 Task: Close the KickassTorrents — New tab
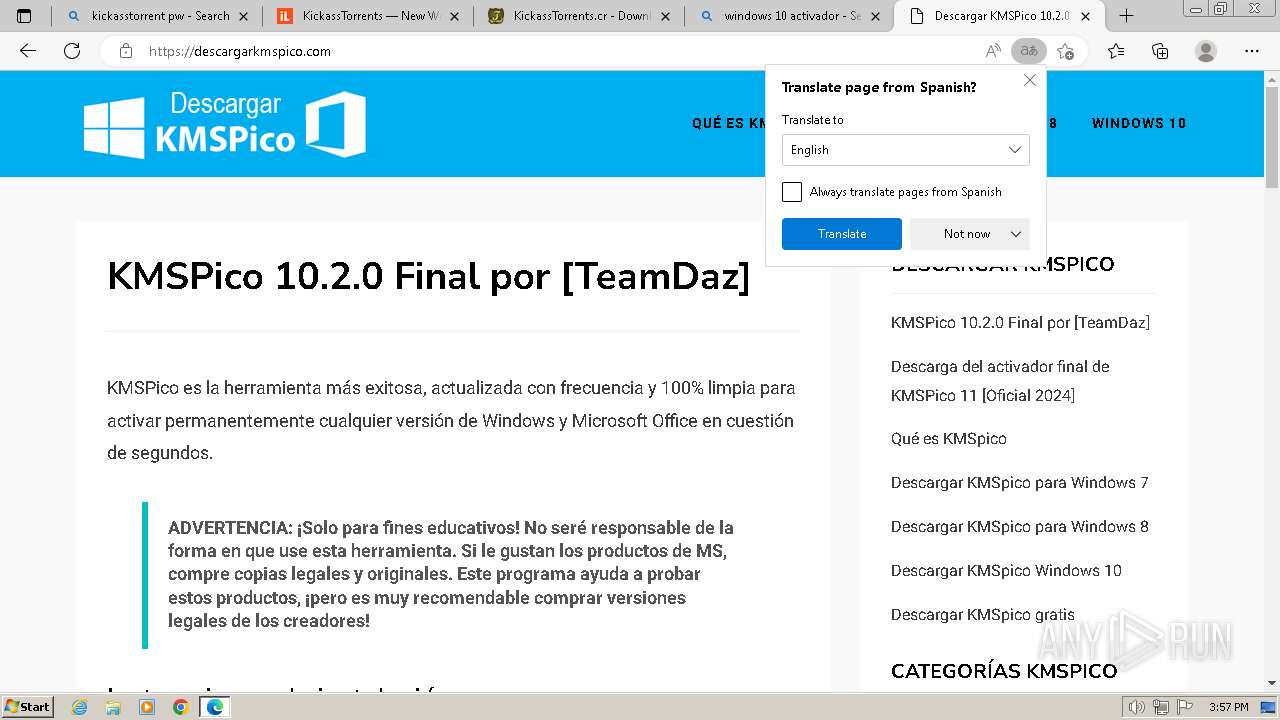454,16
